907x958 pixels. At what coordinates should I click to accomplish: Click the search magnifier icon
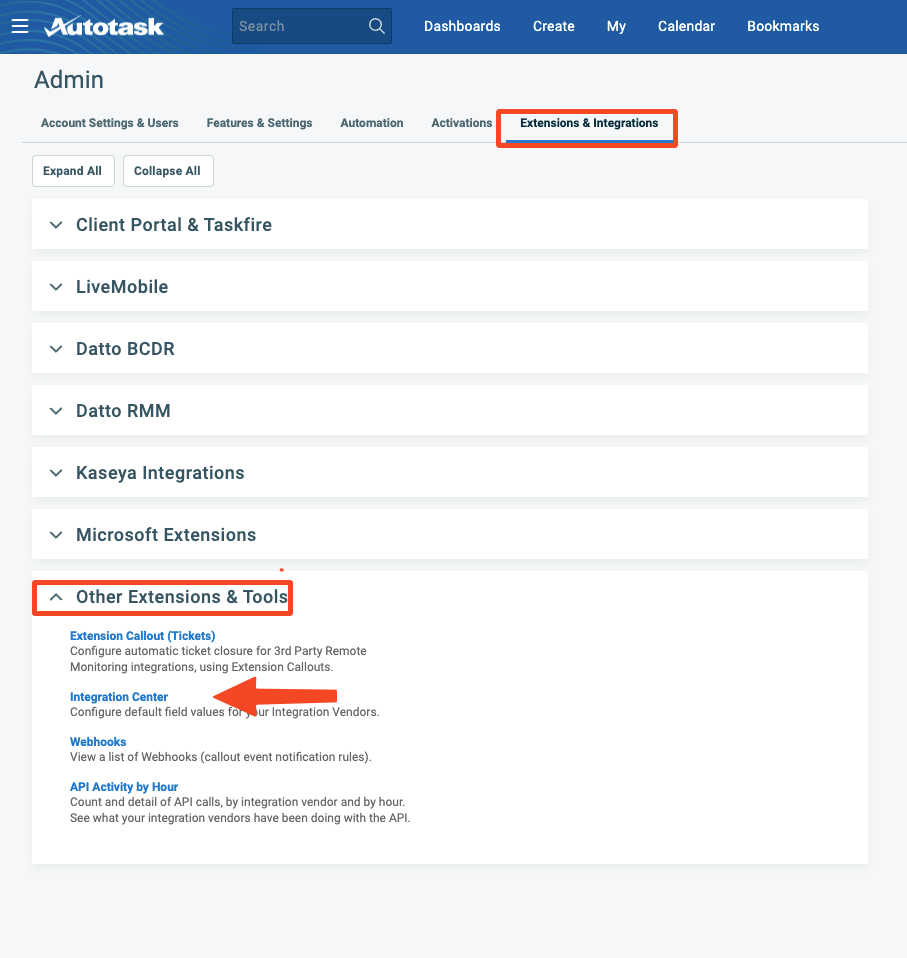377,26
